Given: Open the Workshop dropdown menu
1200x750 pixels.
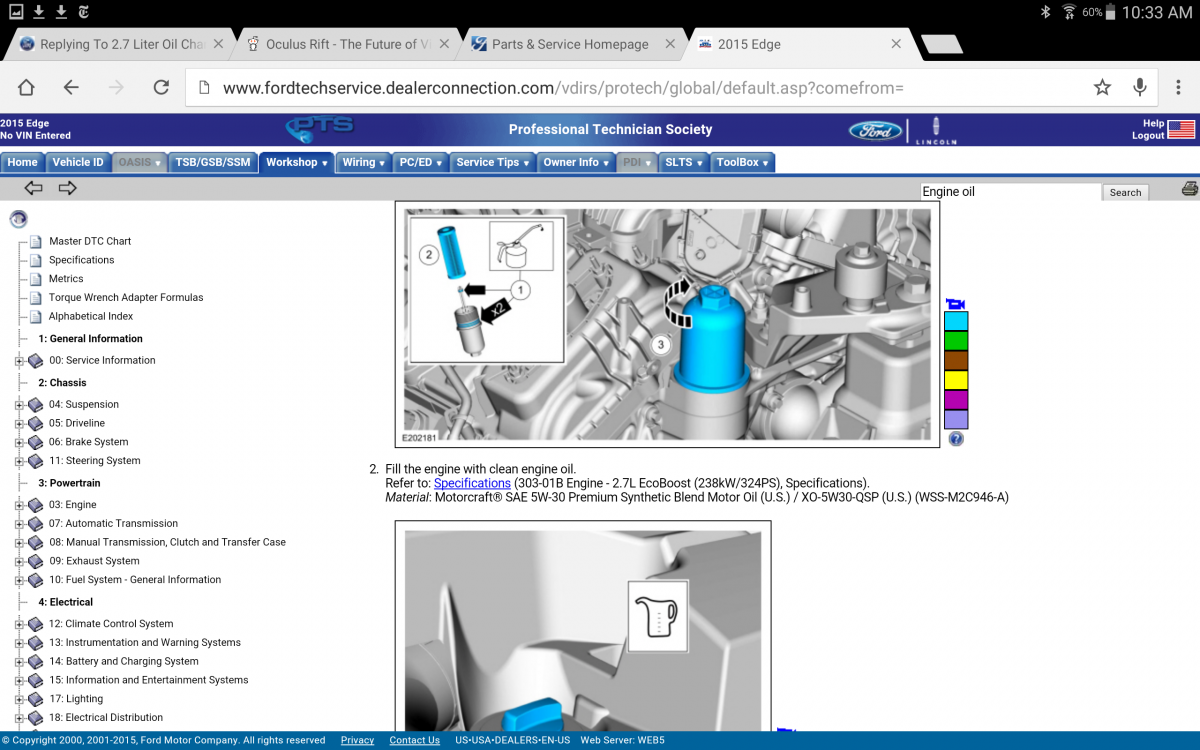Looking at the screenshot, I should point(296,162).
